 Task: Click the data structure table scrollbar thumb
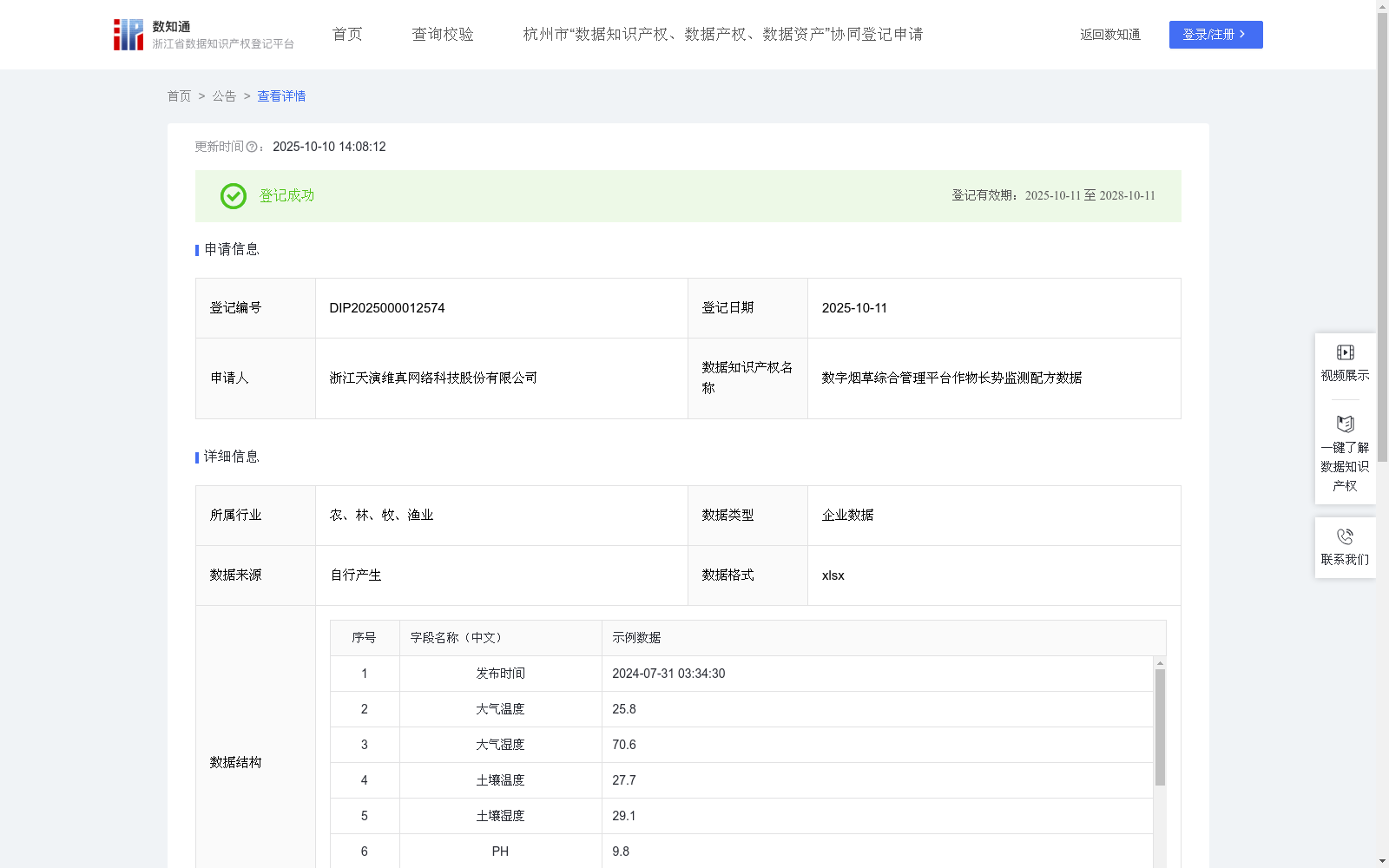[x=1160, y=727]
